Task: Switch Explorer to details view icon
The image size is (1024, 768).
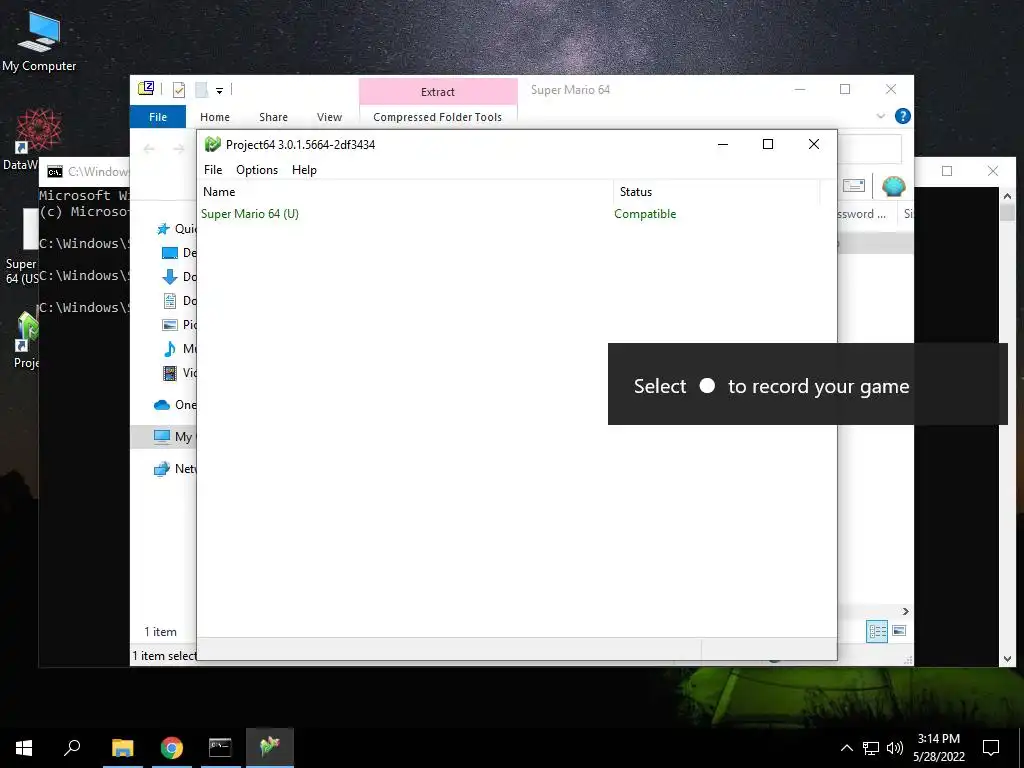Action: (x=877, y=632)
